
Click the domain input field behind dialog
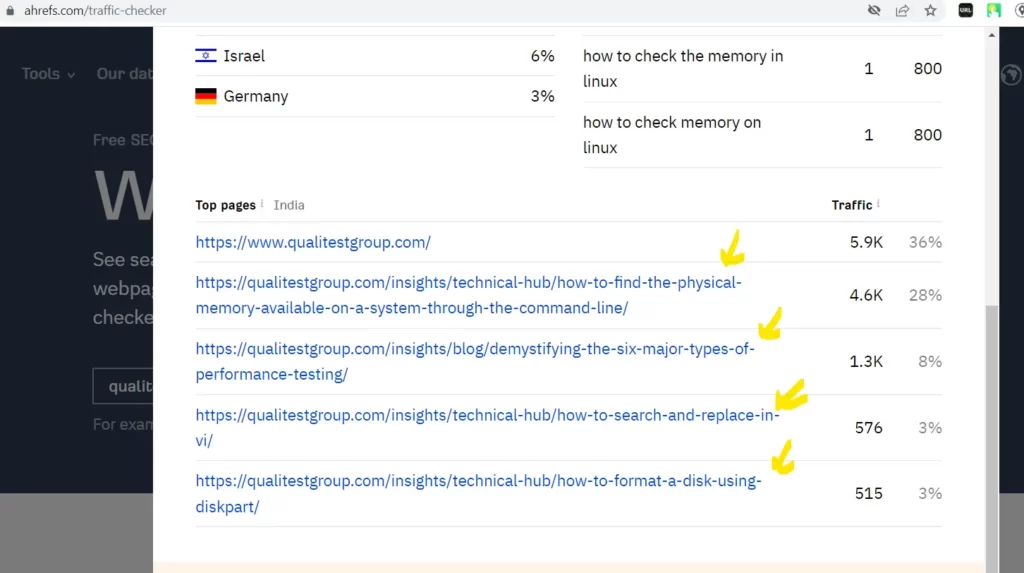pyautogui.click(x=123, y=386)
